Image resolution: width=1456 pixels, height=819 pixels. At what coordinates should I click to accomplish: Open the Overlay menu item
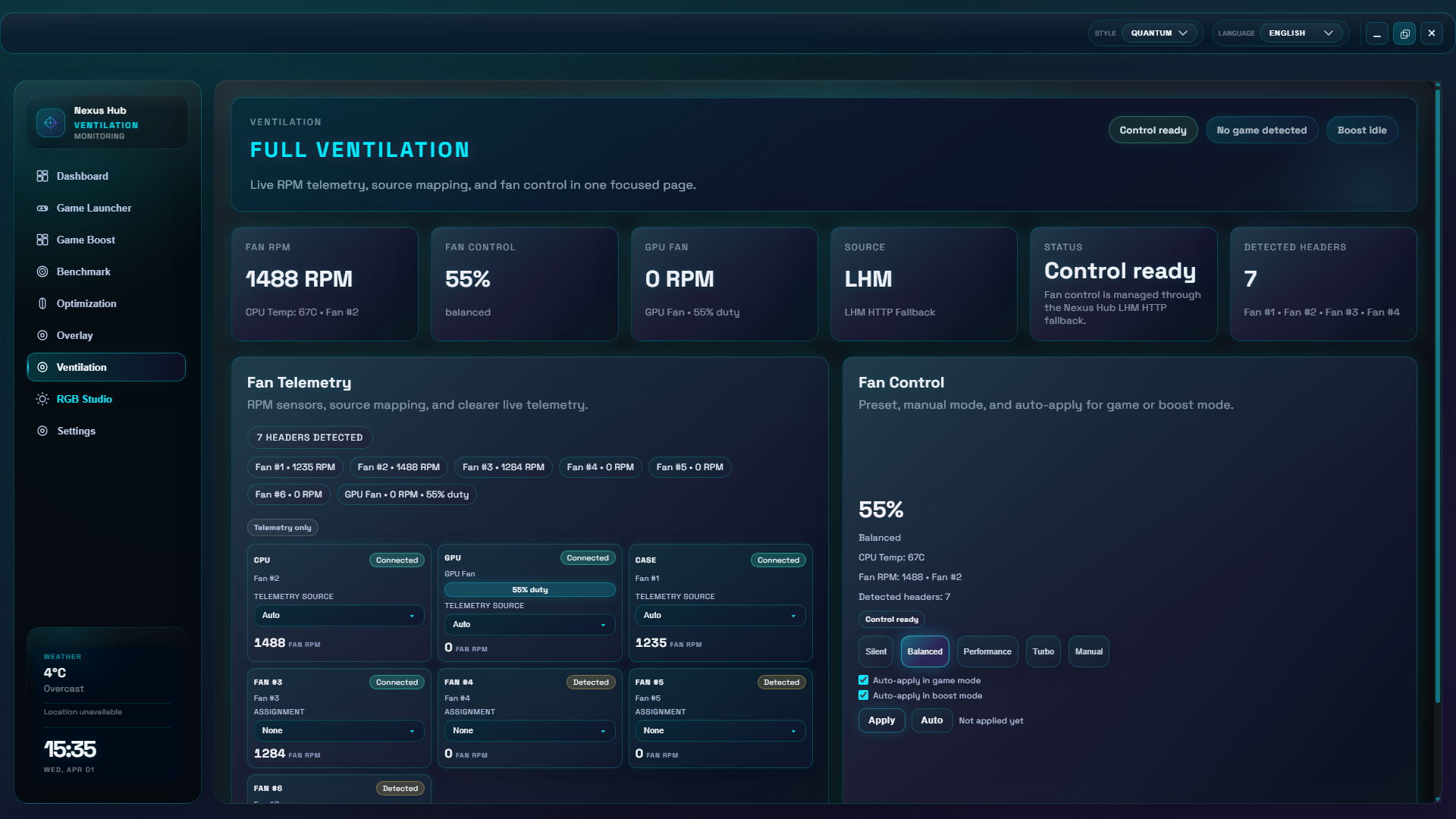(74, 335)
